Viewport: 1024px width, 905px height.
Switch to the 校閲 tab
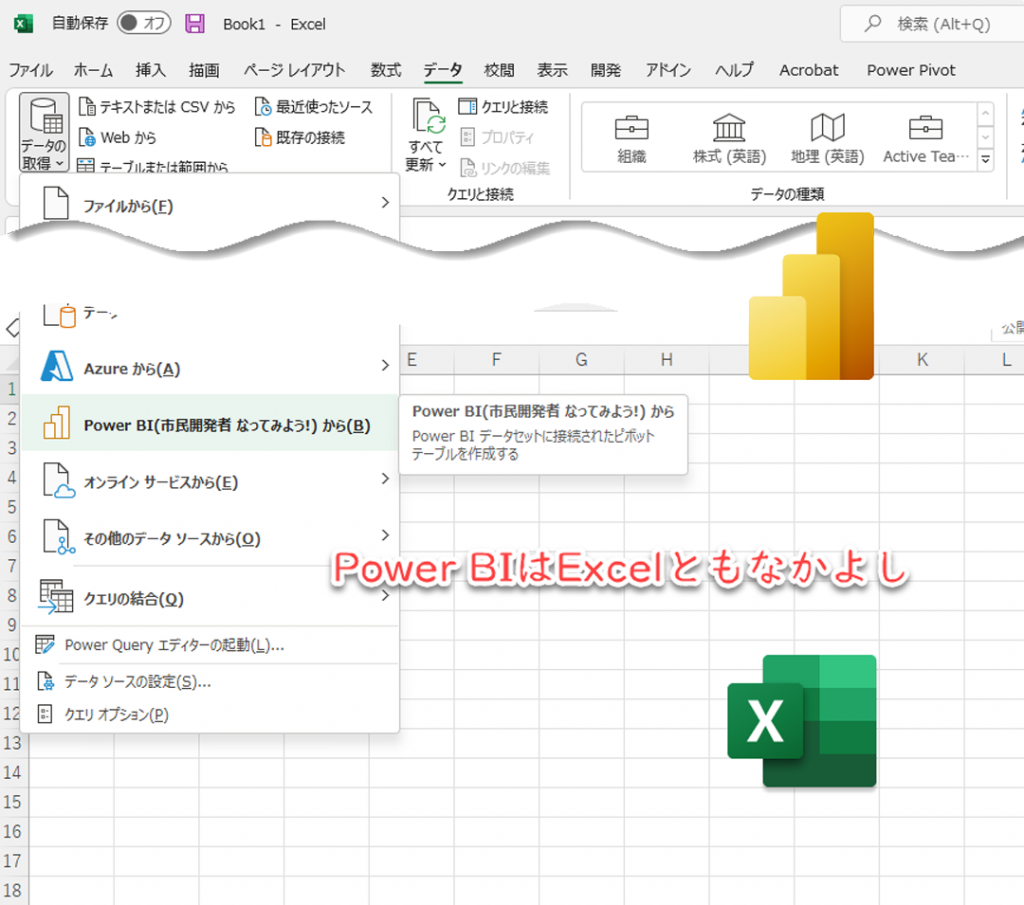[499, 70]
